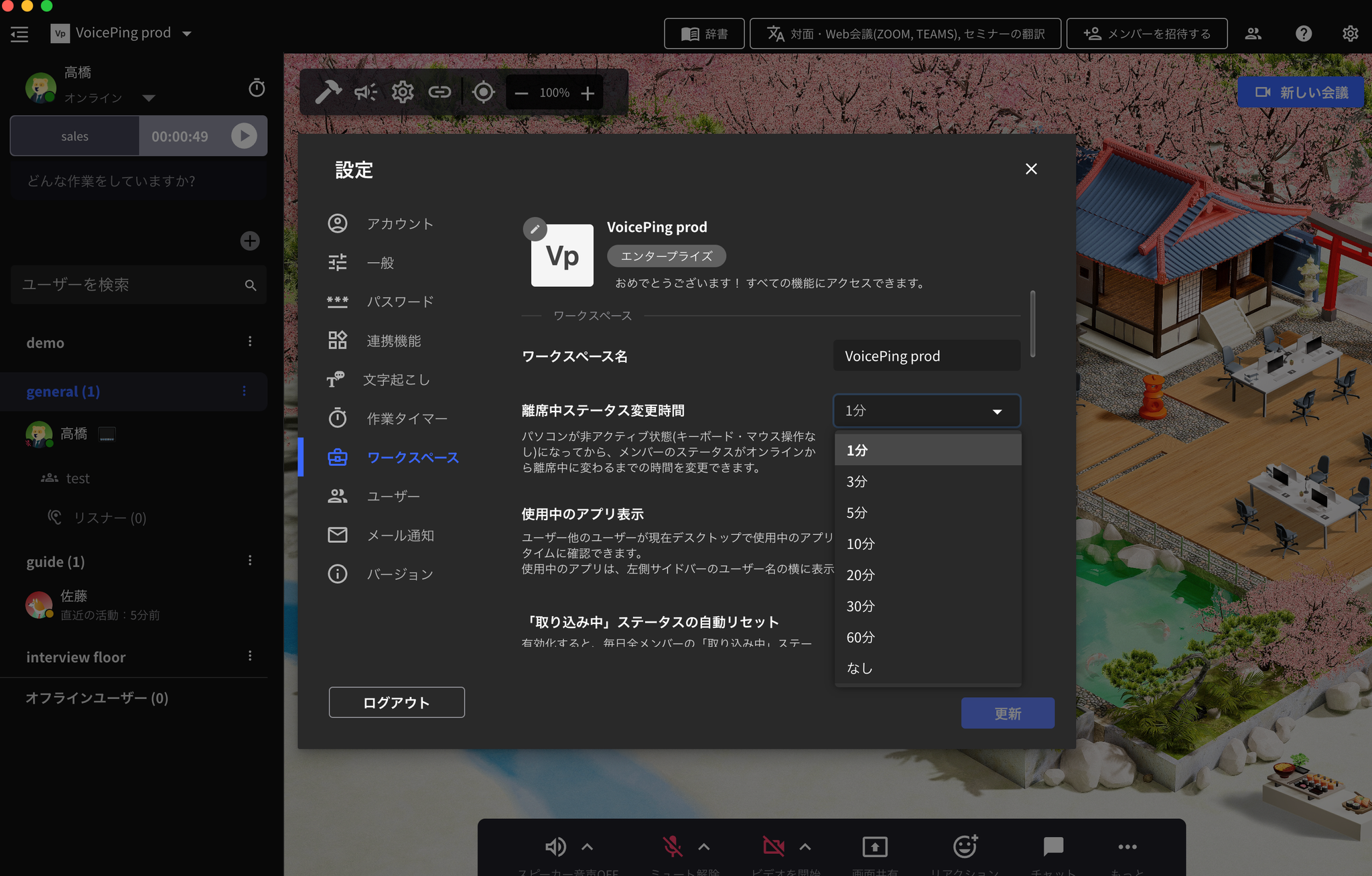Image resolution: width=1372 pixels, height=876 pixels.
Task: Edit the VoicePing workspace logo with the pencil icon
Action: tap(535, 229)
